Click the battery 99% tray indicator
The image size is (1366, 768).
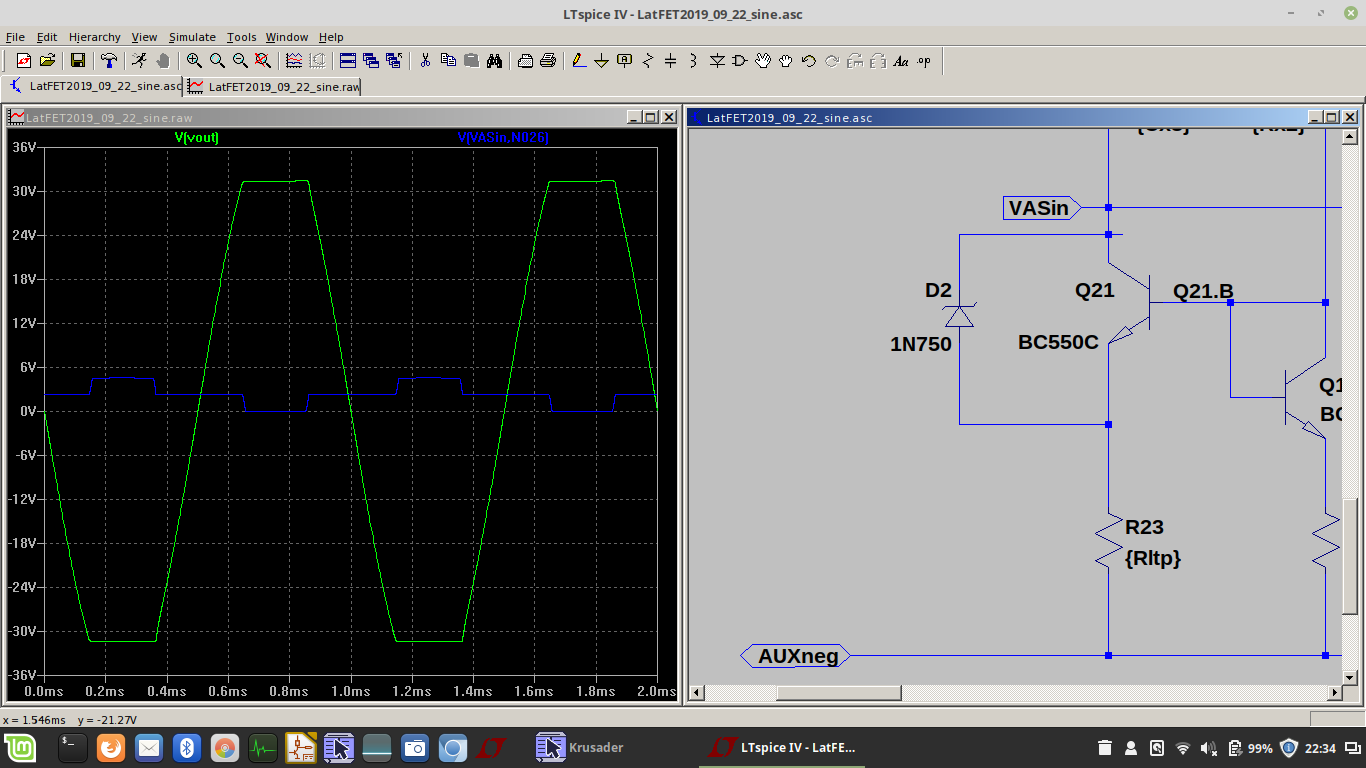coord(1250,748)
